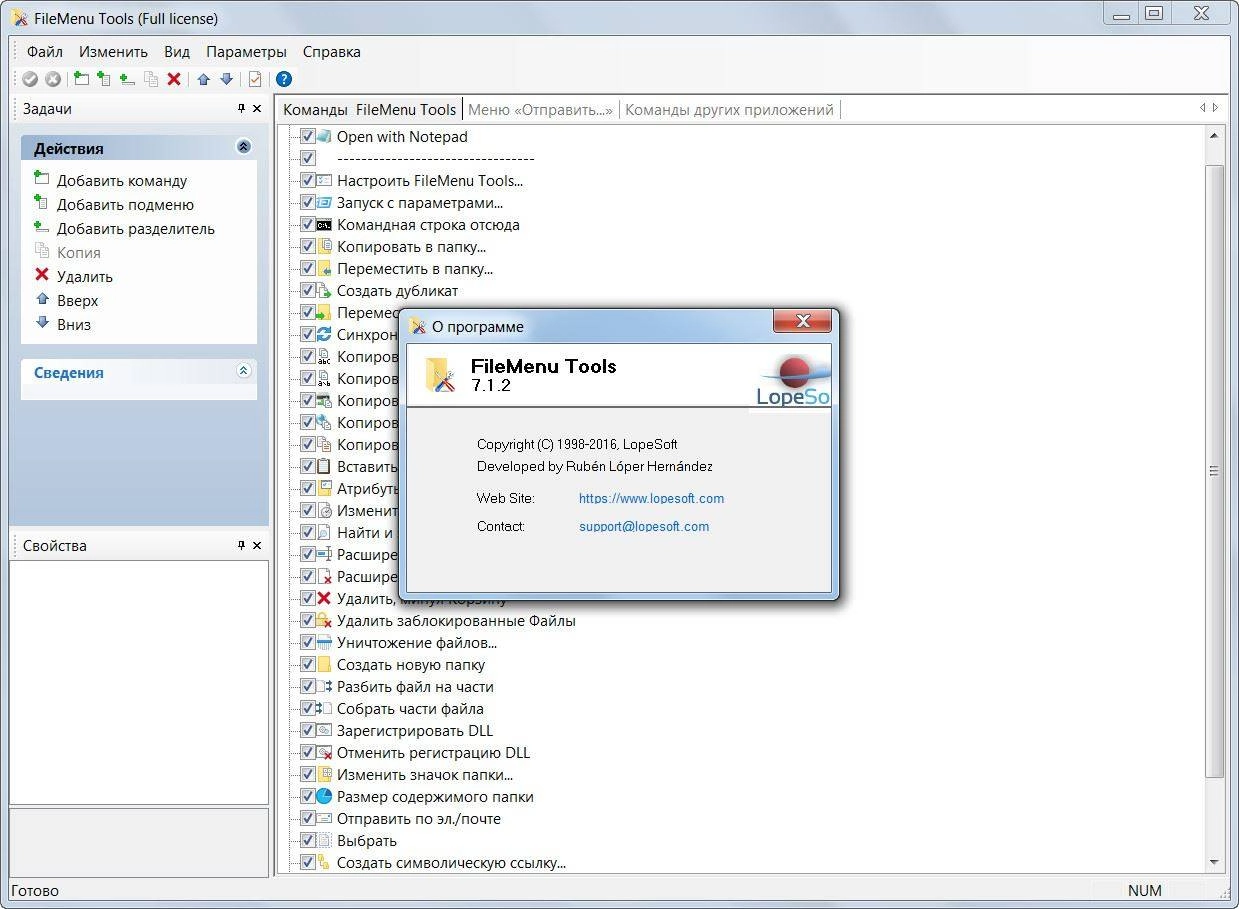
Task: Click the Add command toolbar icon
Action: (x=82, y=79)
